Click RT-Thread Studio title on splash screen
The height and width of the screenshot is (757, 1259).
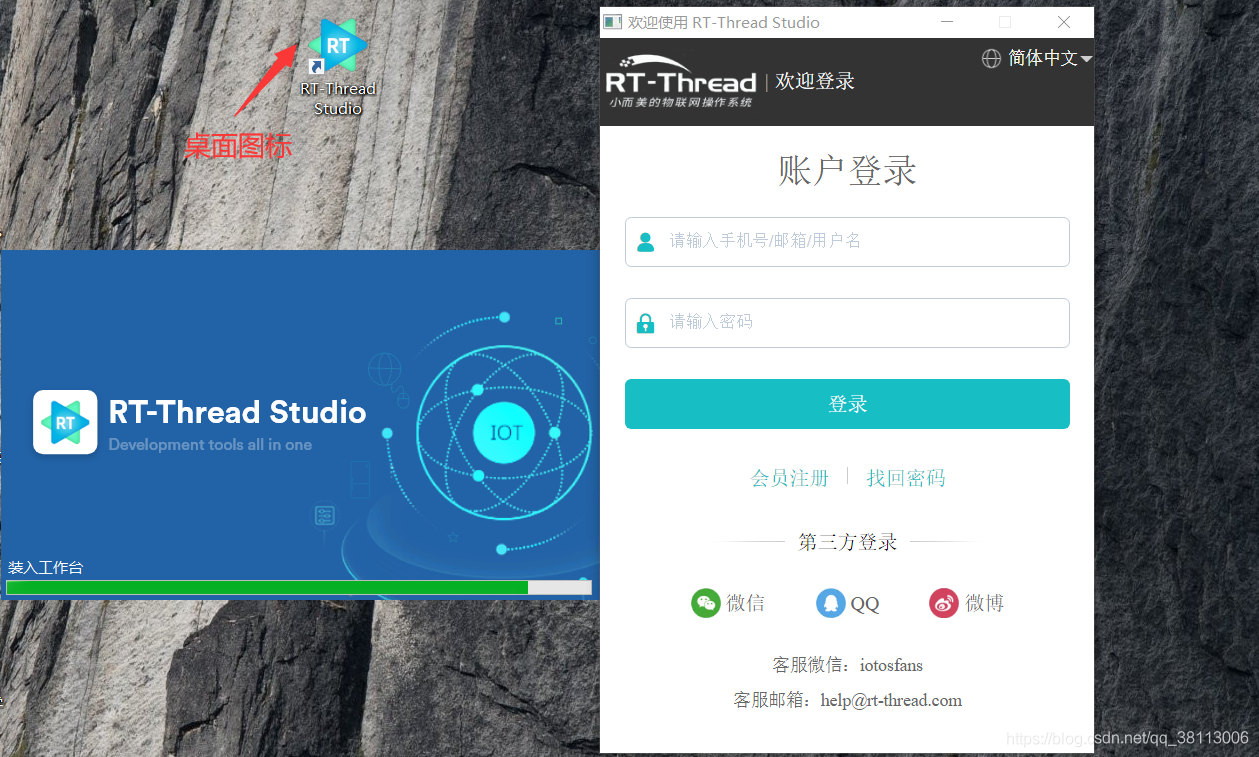pos(237,412)
